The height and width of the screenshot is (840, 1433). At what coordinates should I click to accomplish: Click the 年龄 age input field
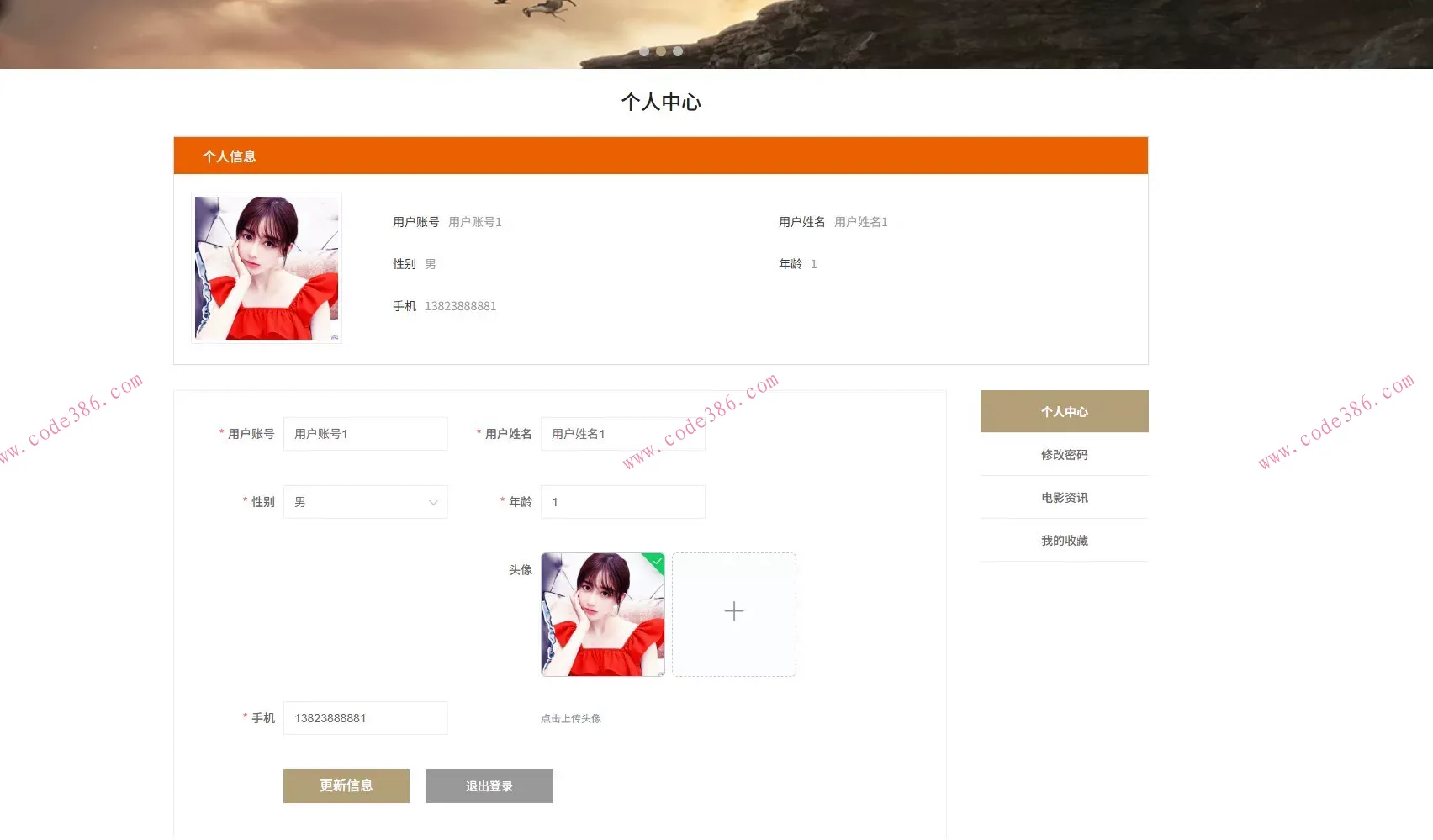pos(622,501)
